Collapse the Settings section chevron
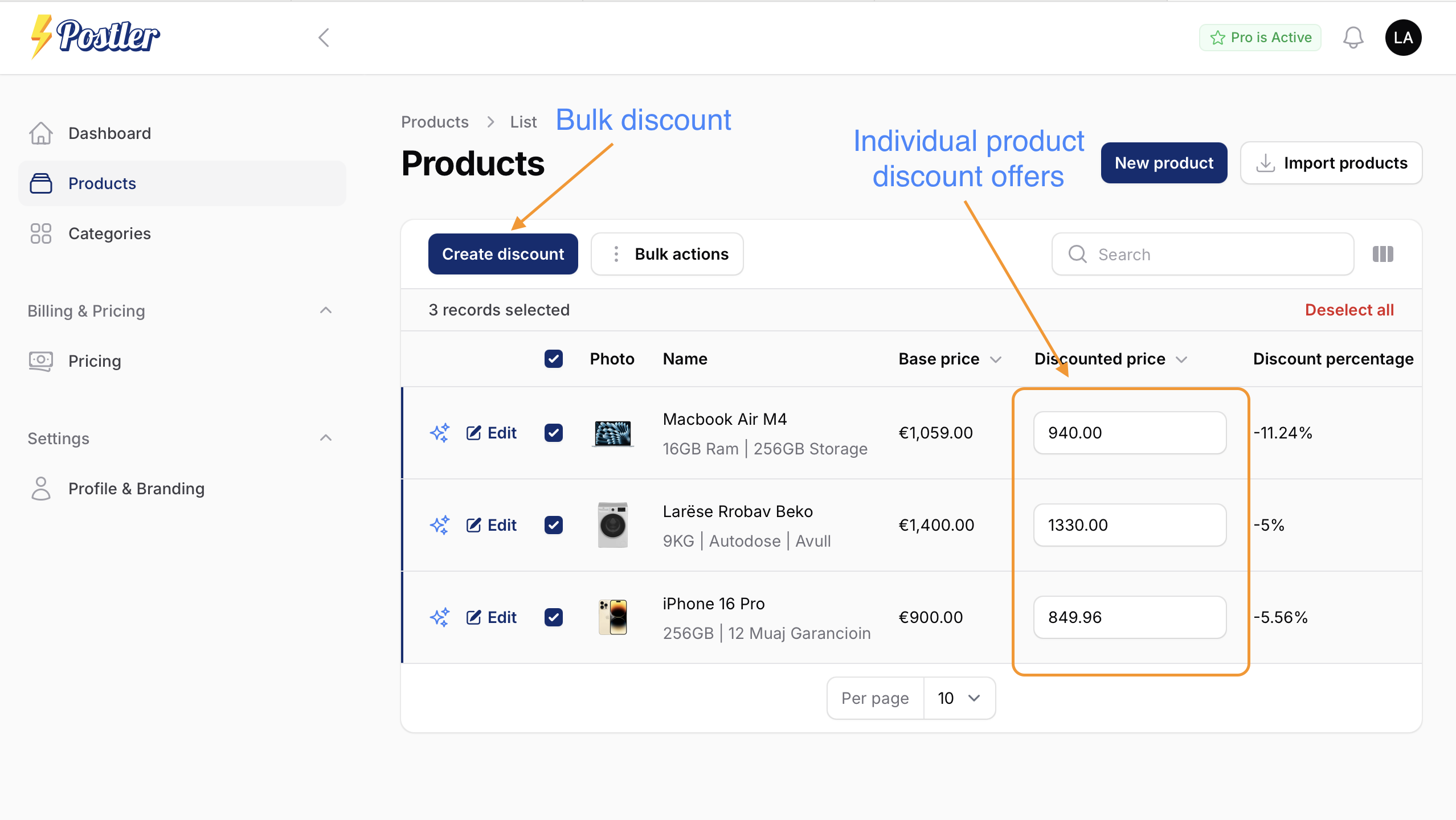This screenshot has height=820, width=1456. (325, 438)
